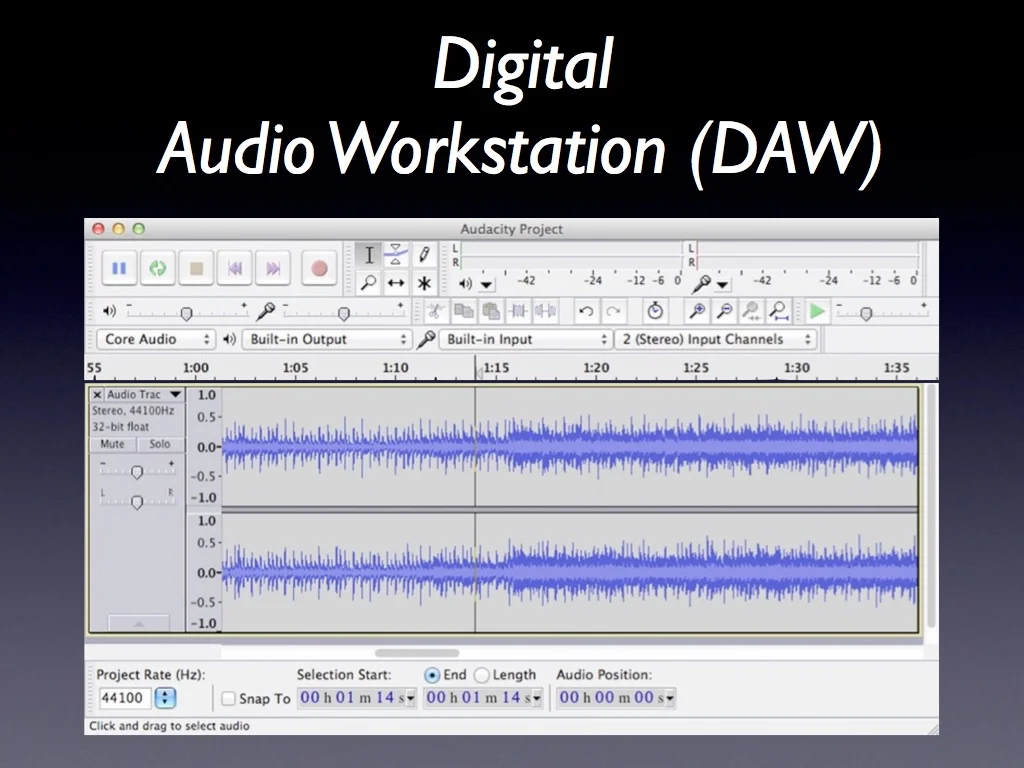
Task: Click the output level meter bar
Action: click(571, 255)
